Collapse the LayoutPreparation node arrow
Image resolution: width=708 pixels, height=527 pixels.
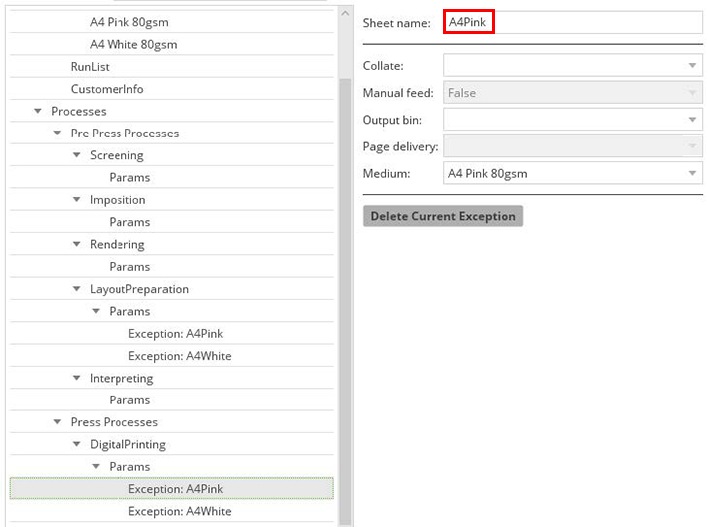[x=77, y=289]
